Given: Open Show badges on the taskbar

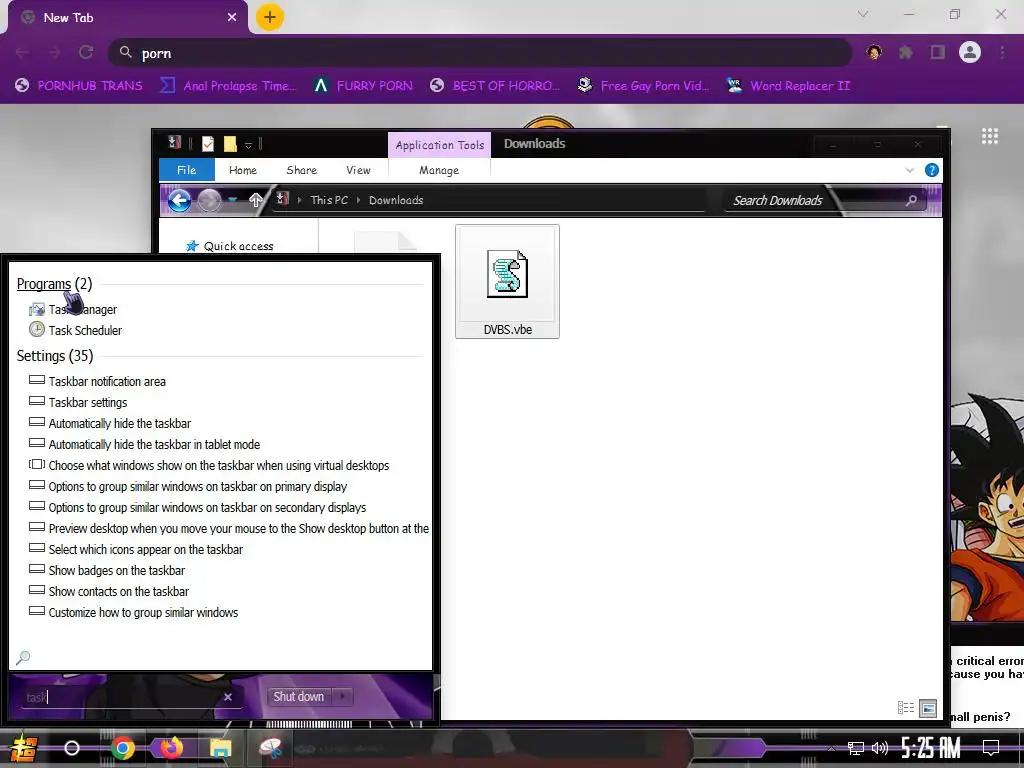Looking at the screenshot, I should (107, 569).
